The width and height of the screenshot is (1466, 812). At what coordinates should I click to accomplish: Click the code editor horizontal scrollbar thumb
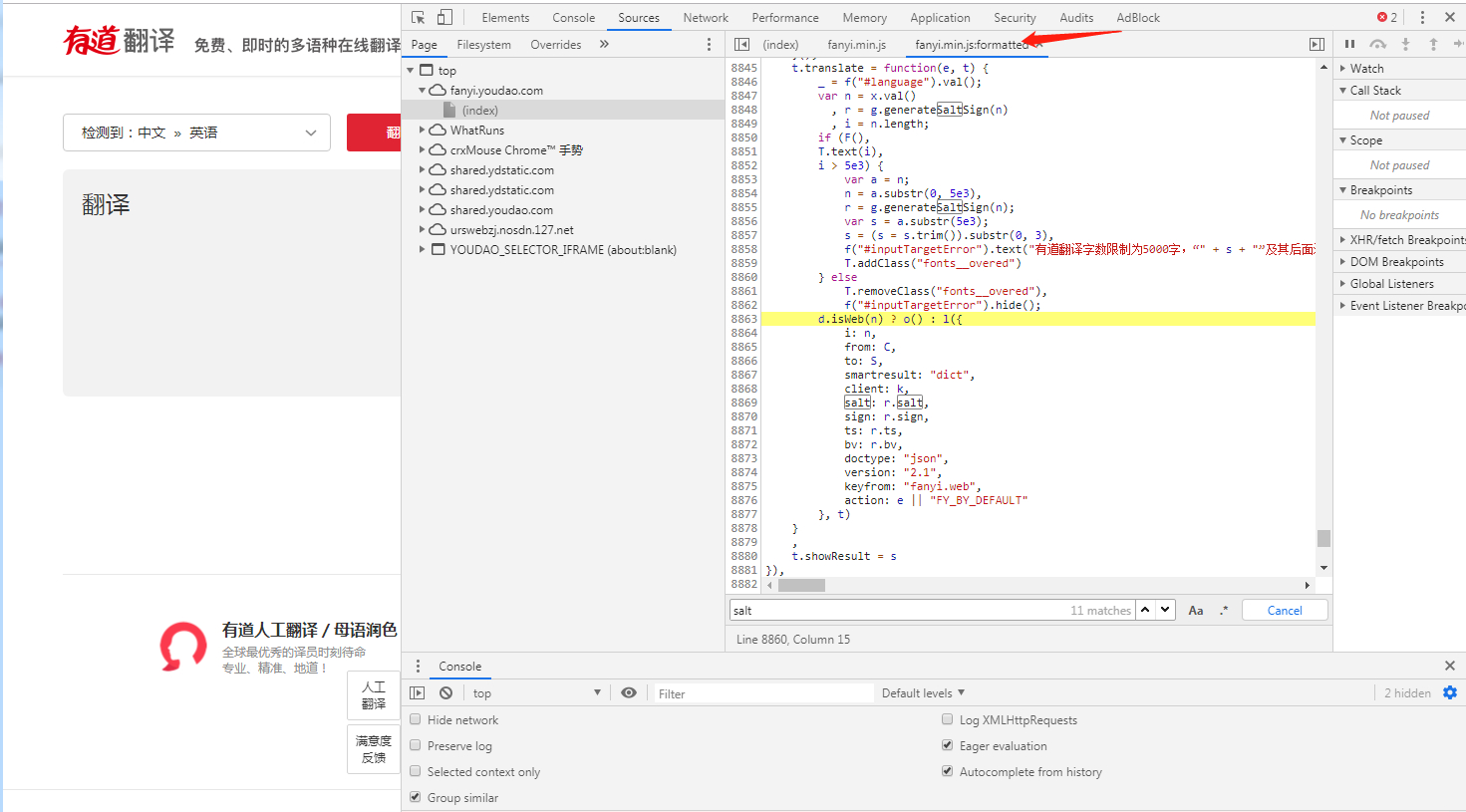click(801, 585)
